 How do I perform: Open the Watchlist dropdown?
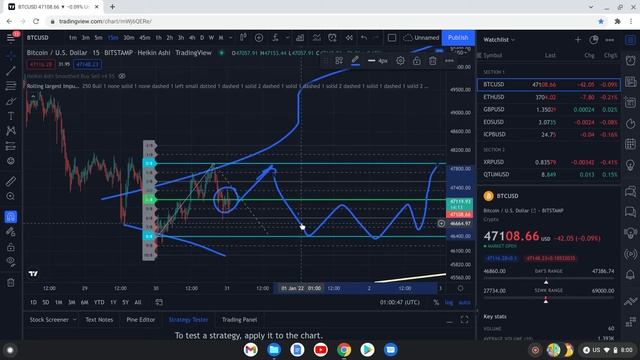point(499,40)
